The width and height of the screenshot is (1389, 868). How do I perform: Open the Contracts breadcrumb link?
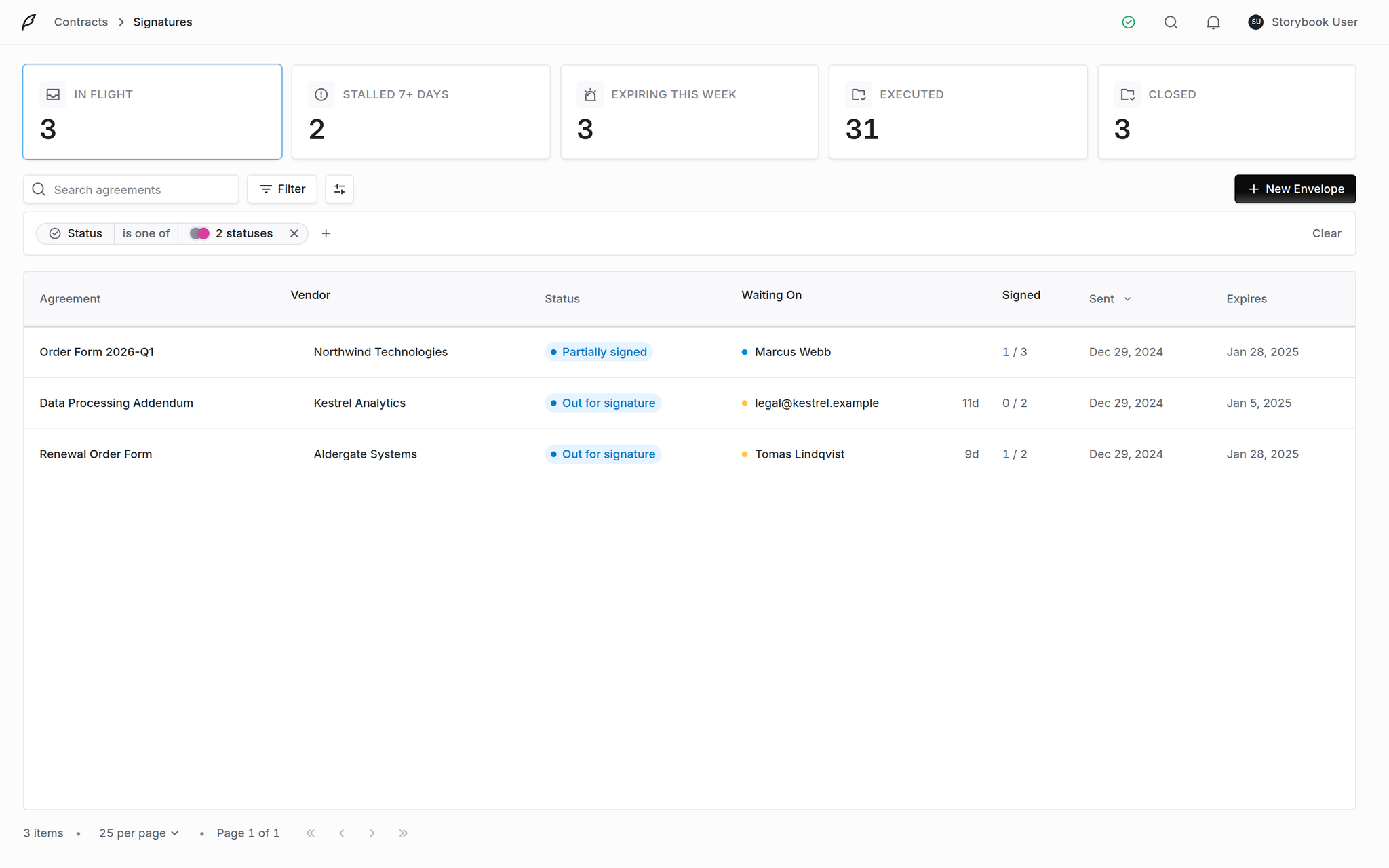tap(81, 22)
